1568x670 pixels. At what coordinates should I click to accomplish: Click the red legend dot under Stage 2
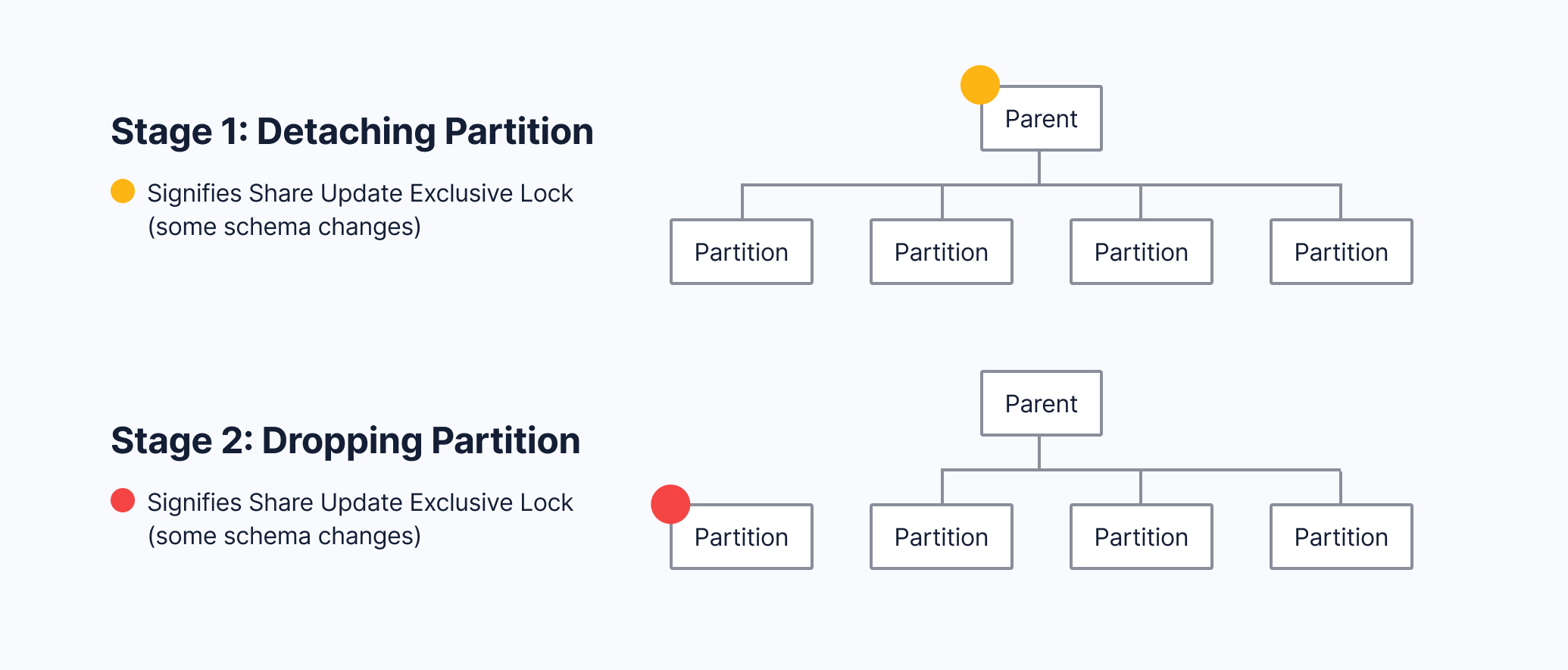coord(123,500)
